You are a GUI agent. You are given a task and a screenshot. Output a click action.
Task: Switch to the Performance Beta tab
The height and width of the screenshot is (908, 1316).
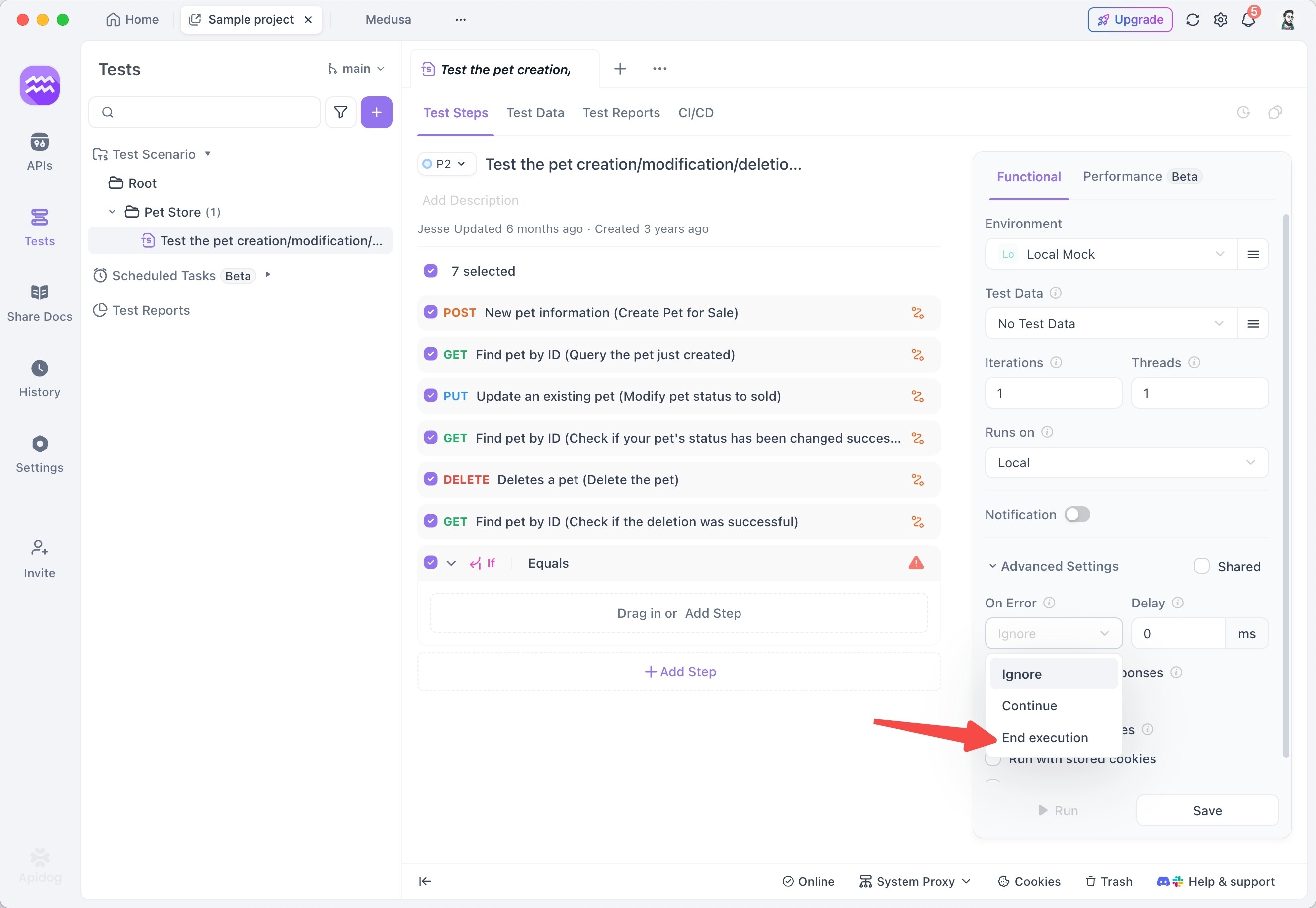coord(1142,176)
